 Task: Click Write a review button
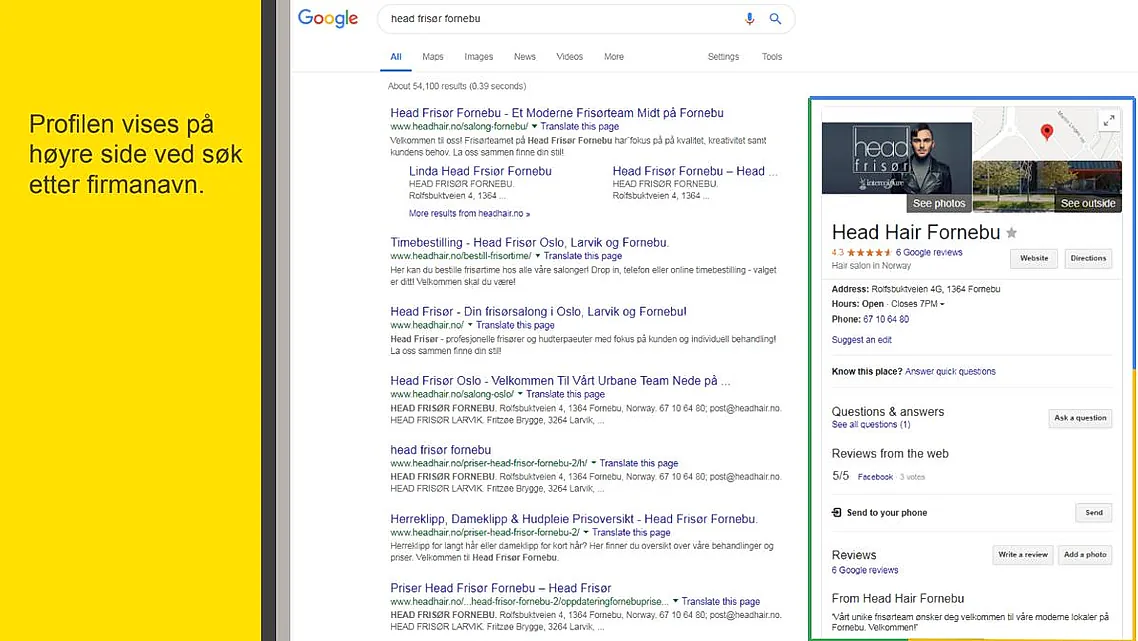pos(1023,555)
